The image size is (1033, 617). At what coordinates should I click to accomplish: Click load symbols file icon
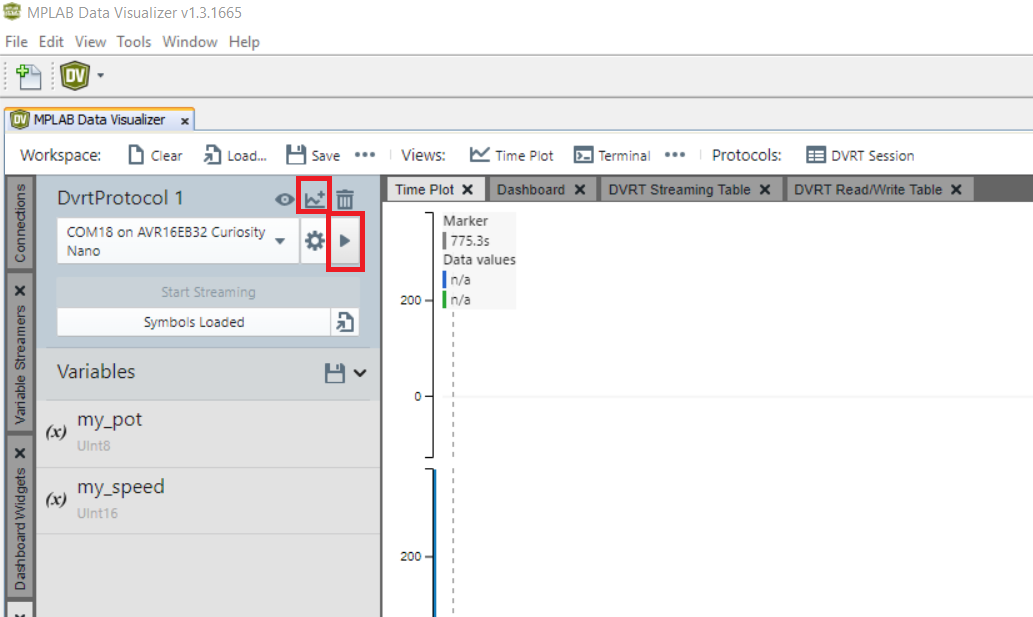coord(345,322)
